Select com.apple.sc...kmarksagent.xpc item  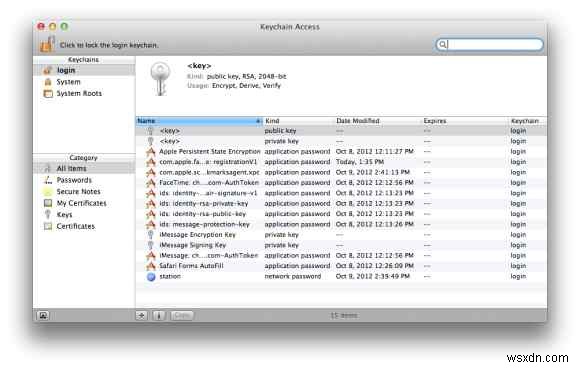tap(341, 172)
